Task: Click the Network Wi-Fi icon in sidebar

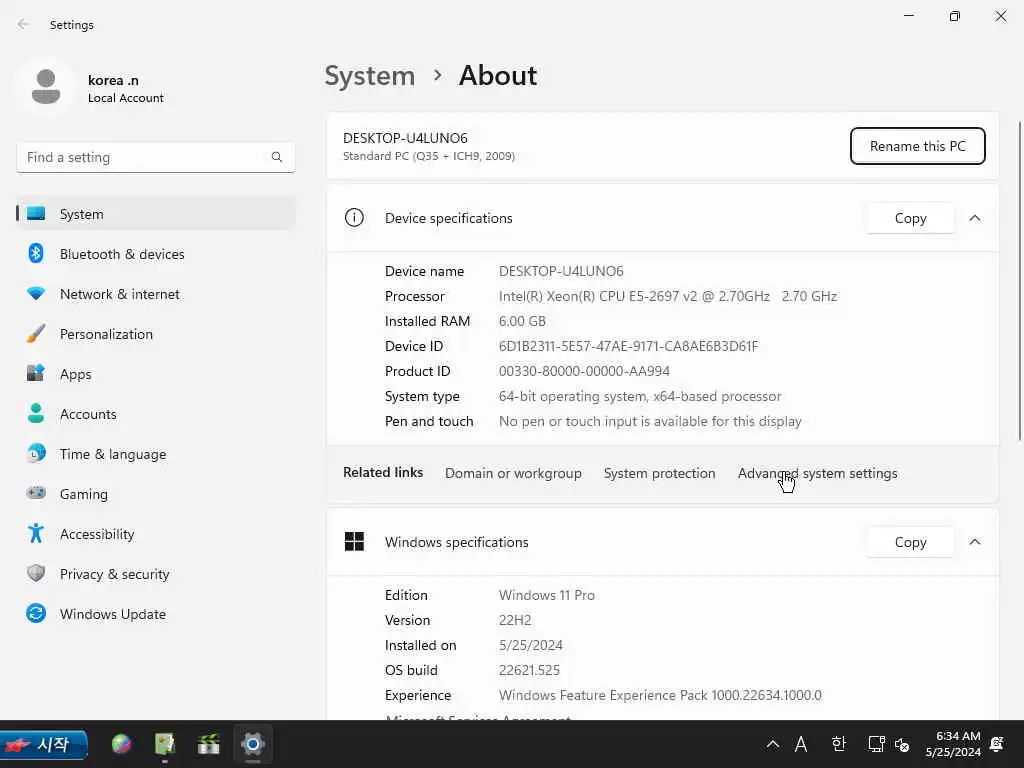Action: point(36,294)
